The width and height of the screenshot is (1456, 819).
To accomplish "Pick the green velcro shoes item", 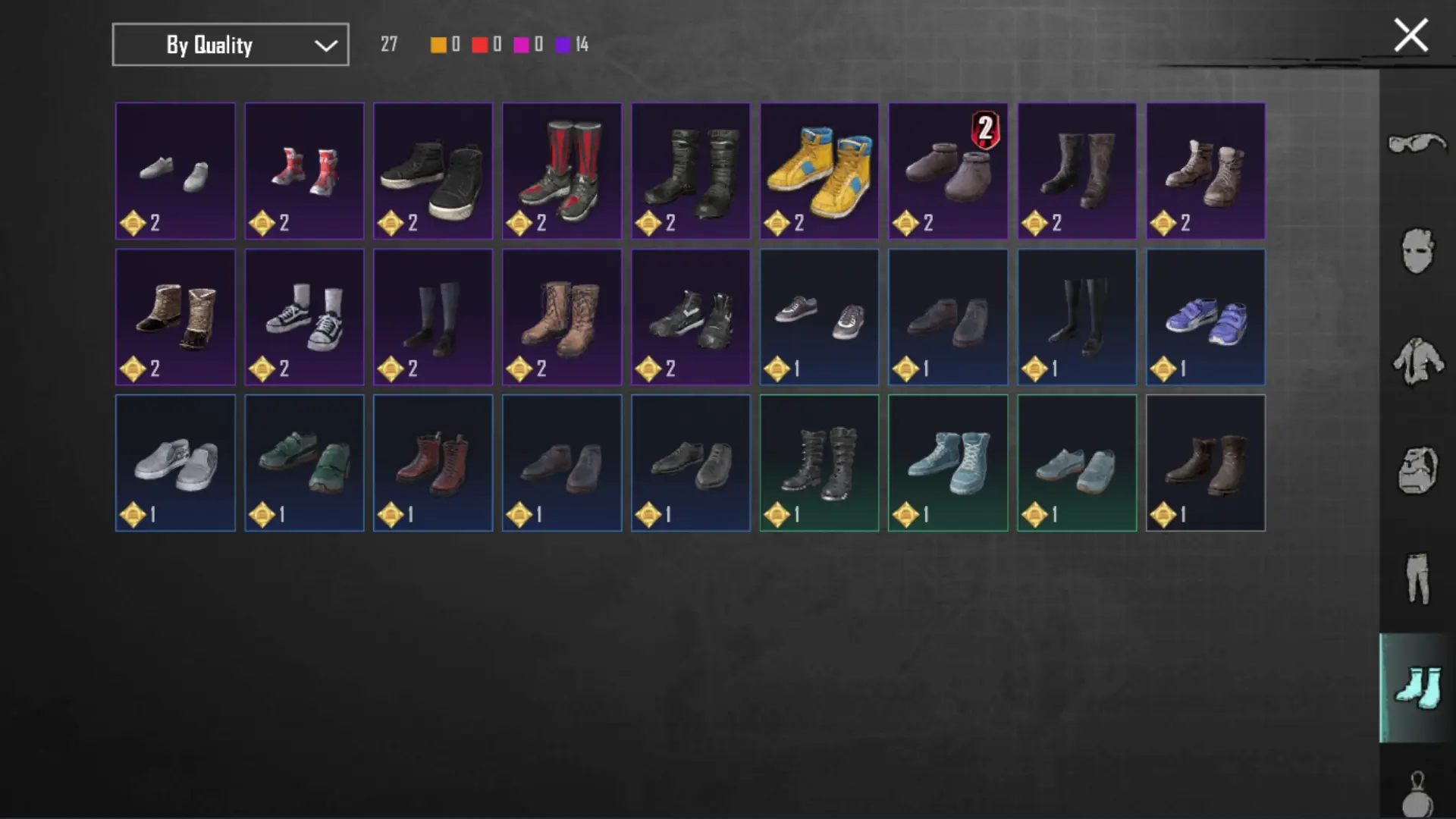I will point(304,463).
